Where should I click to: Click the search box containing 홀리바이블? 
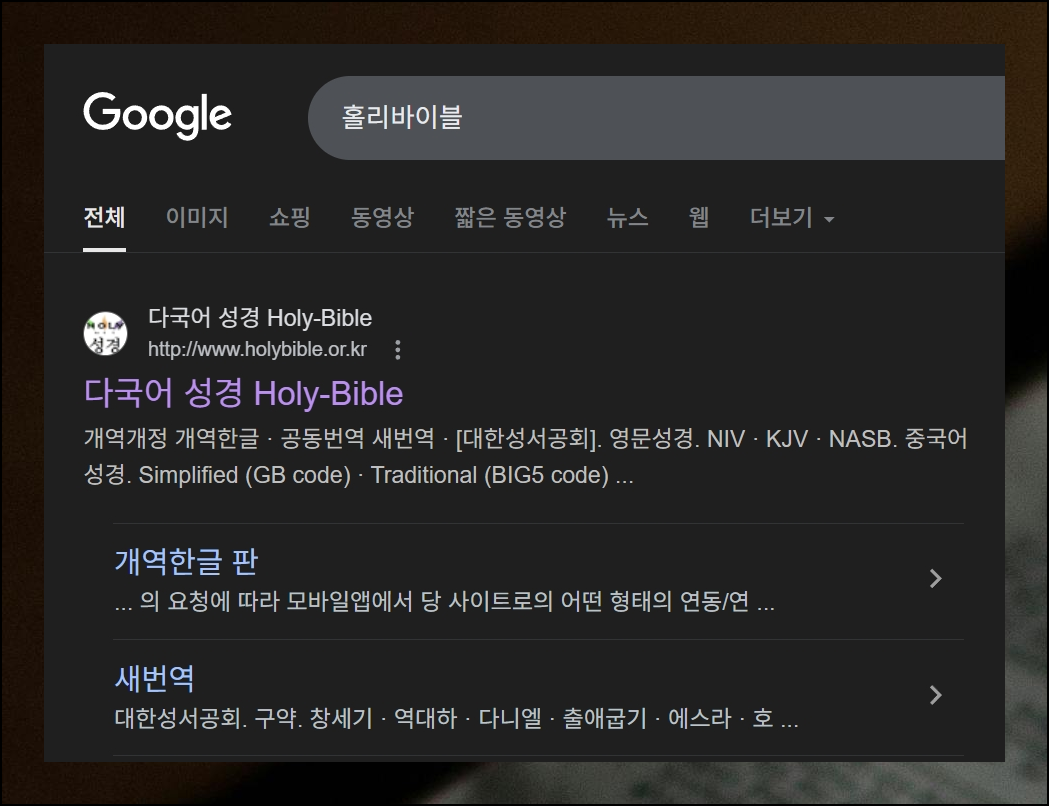click(656, 118)
